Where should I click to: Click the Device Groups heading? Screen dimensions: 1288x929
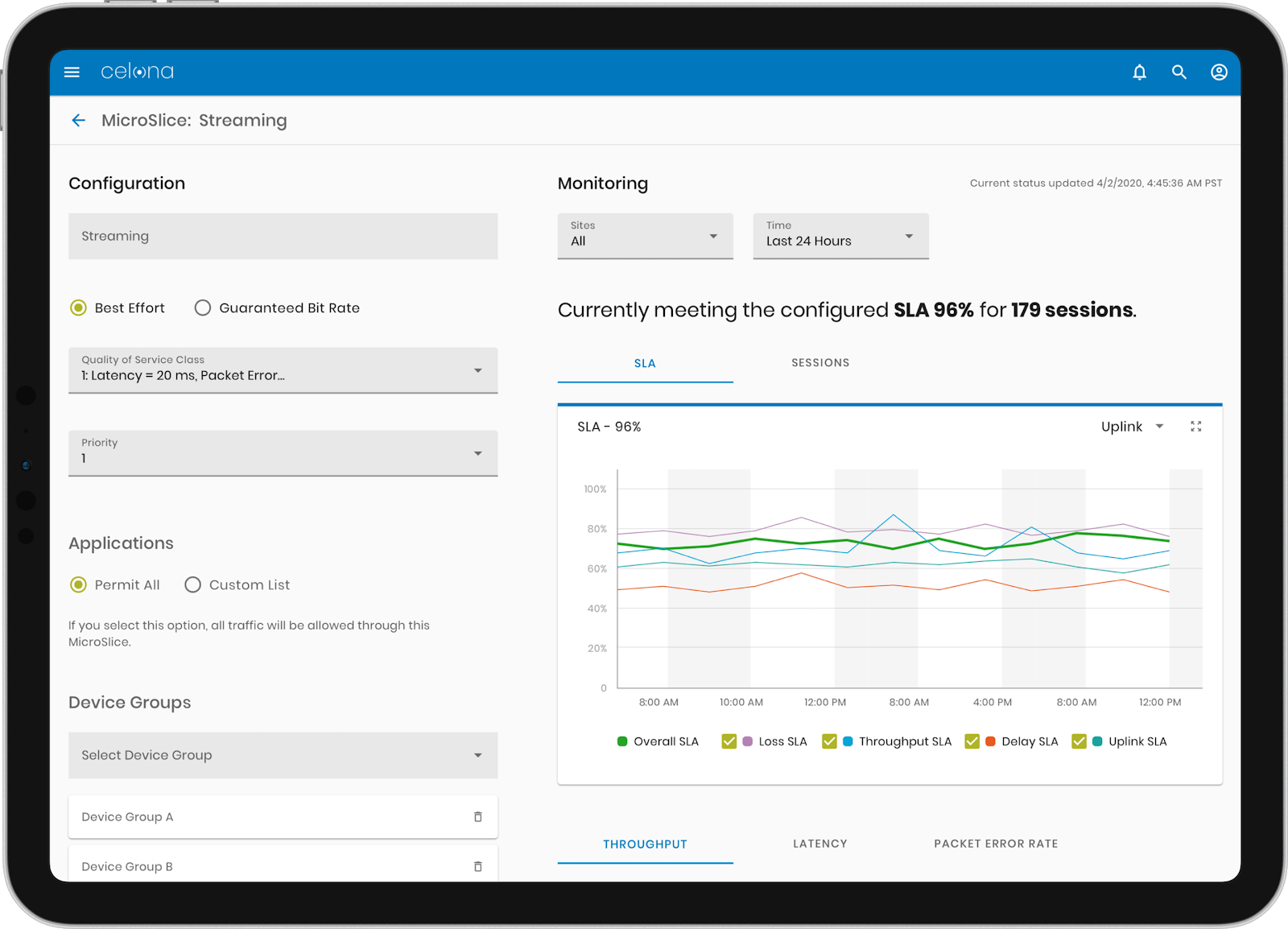coord(130,702)
